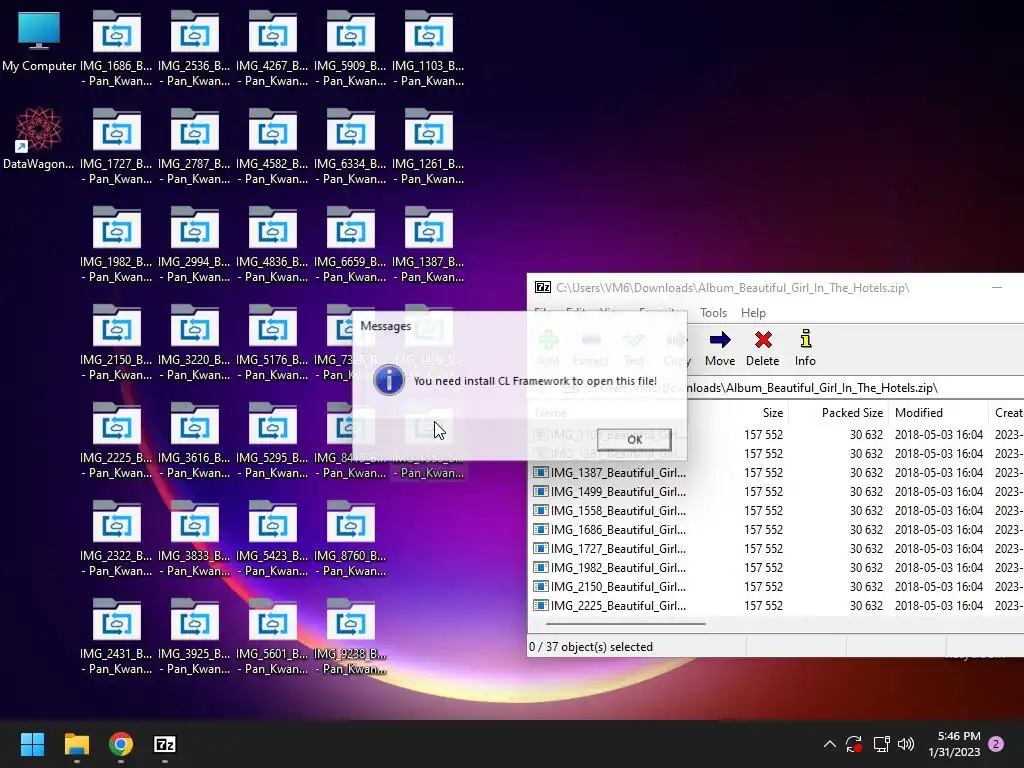The width and height of the screenshot is (1024, 768).
Task: Select the IMG_1387 desktop shortcut
Action: pyautogui.click(x=428, y=245)
